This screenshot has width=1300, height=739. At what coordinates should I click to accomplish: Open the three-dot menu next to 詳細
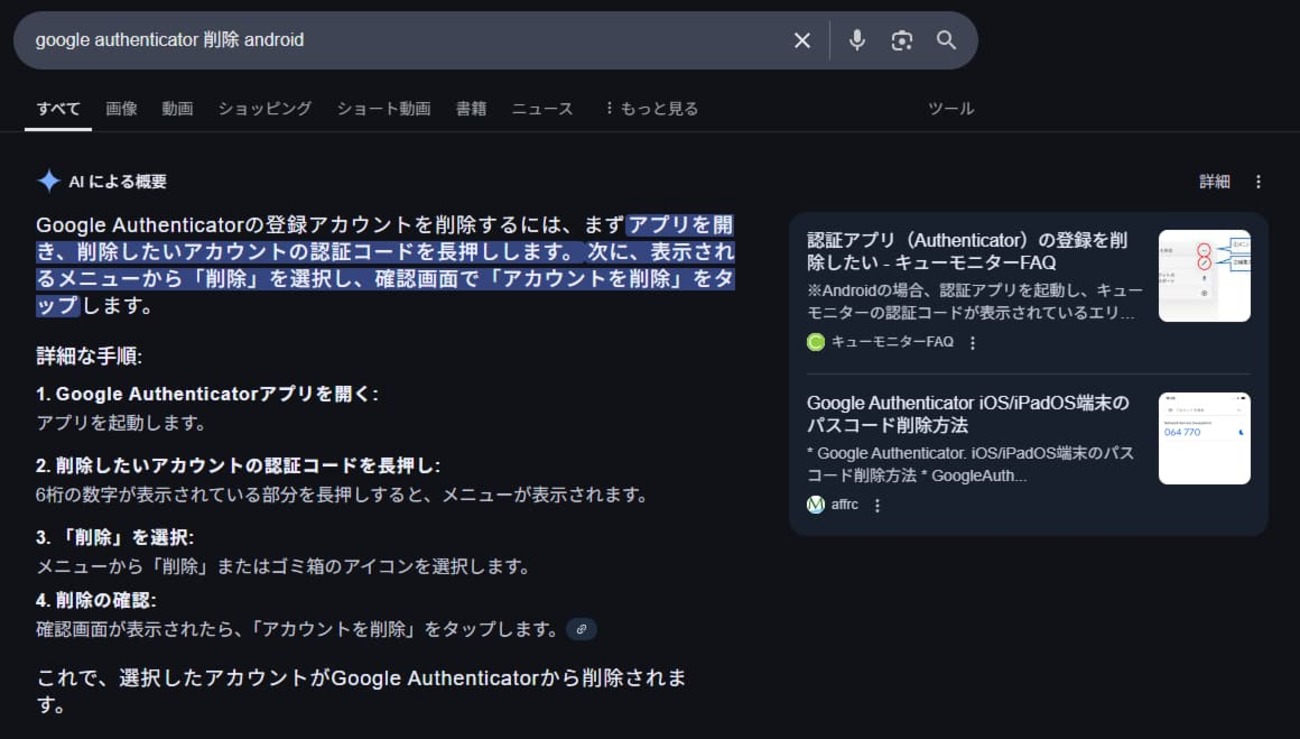1258,181
